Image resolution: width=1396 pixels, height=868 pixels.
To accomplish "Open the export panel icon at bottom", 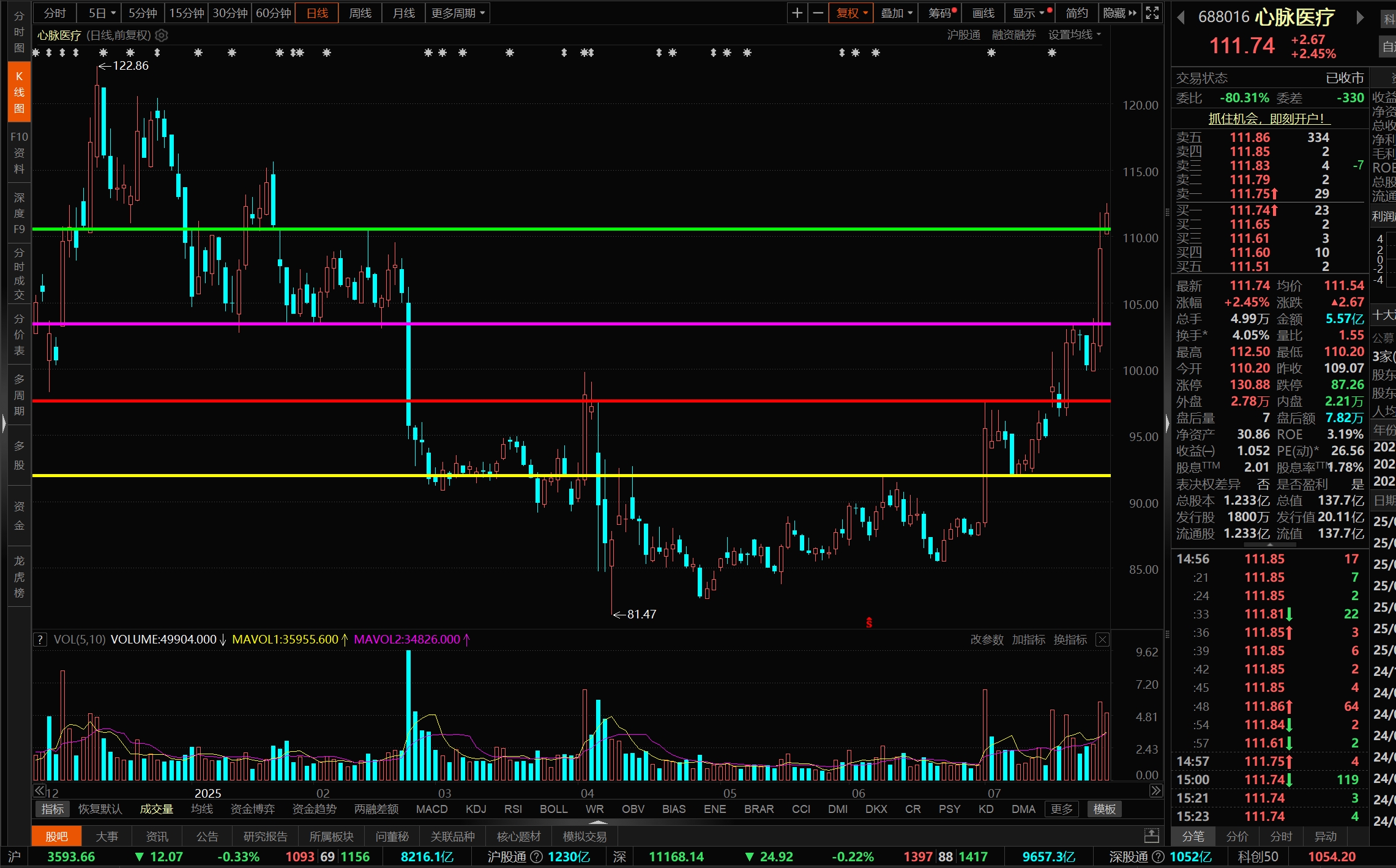I will click(1152, 836).
